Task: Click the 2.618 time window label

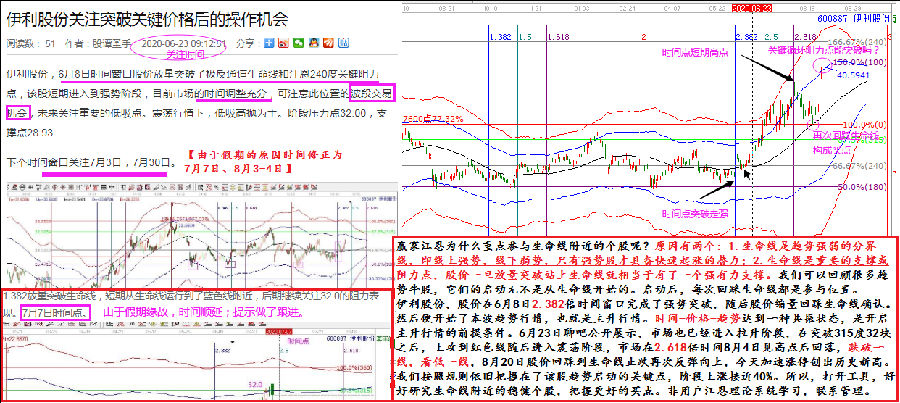Action: (x=806, y=36)
